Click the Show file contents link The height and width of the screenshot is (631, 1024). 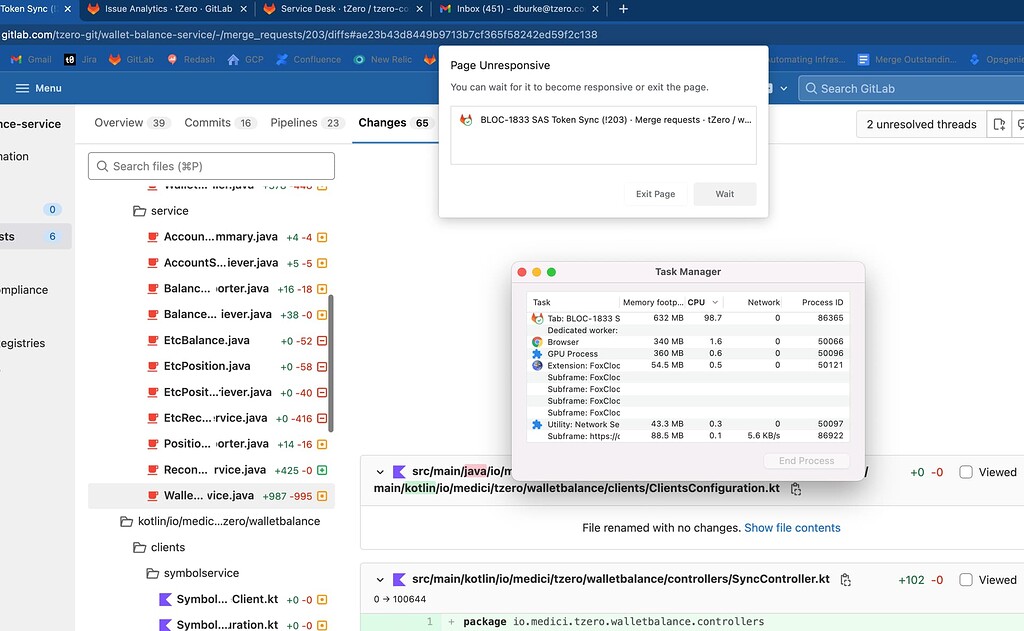click(792, 527)
